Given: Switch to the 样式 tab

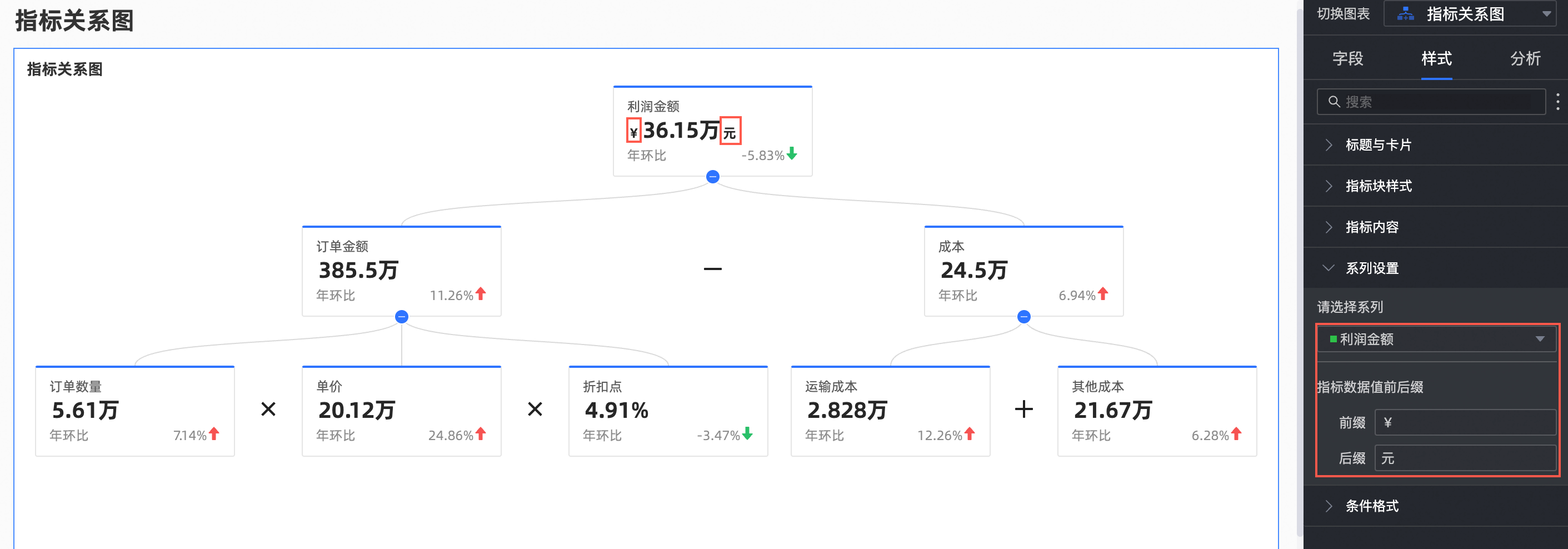Looking at the screenshot, I should (1436, 58).
